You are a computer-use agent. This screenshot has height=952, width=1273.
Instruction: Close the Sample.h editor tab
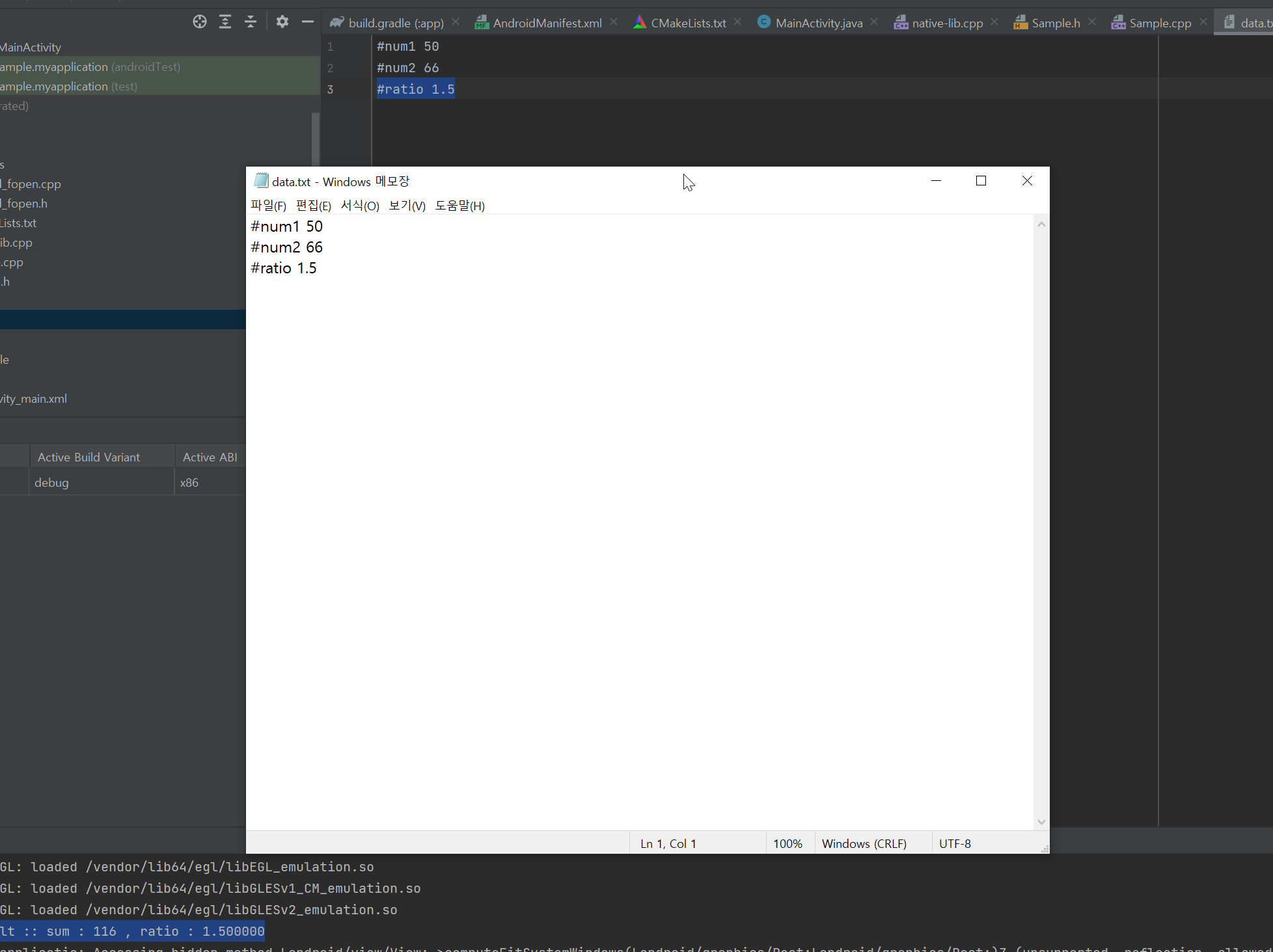[1092, 22]
